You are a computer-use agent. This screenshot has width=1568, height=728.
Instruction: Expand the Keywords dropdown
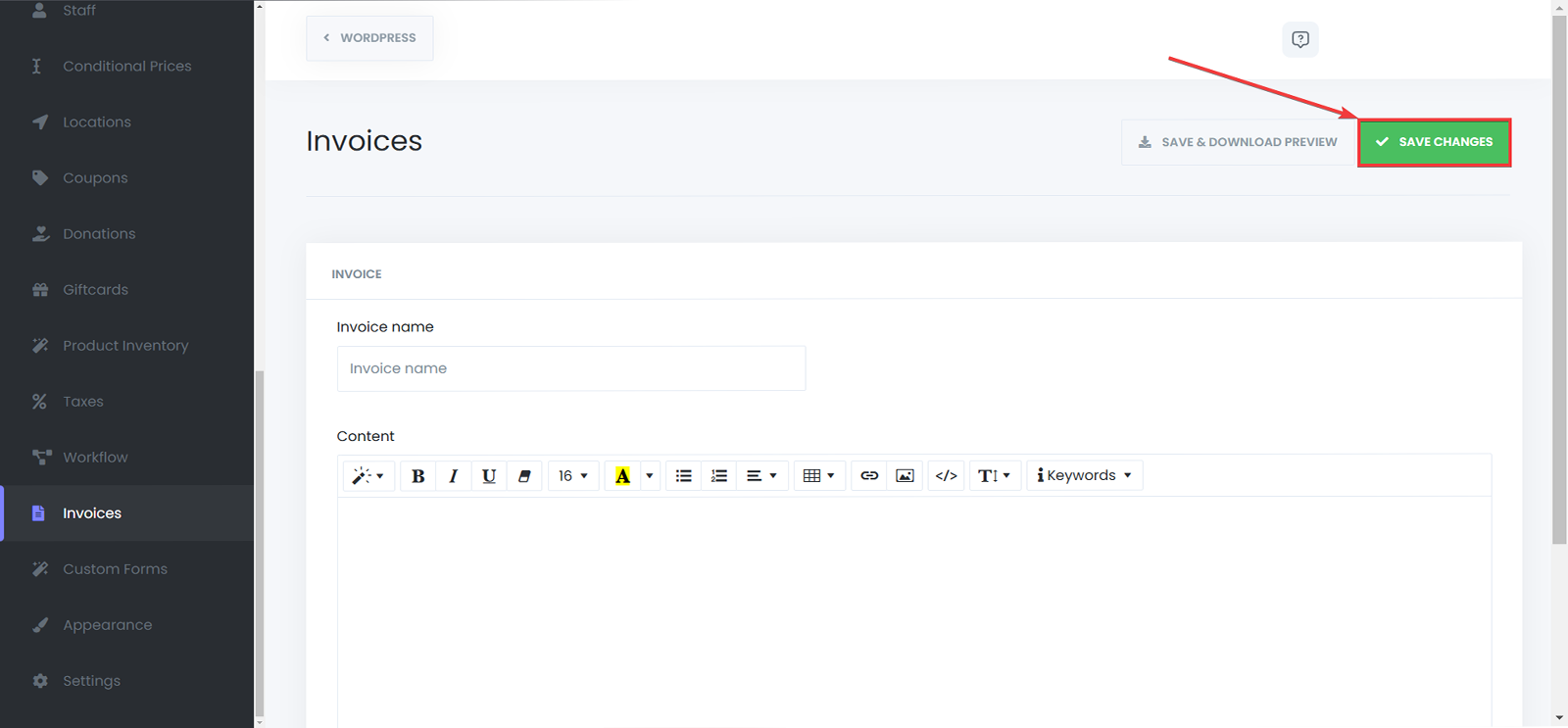(1085, 476)
